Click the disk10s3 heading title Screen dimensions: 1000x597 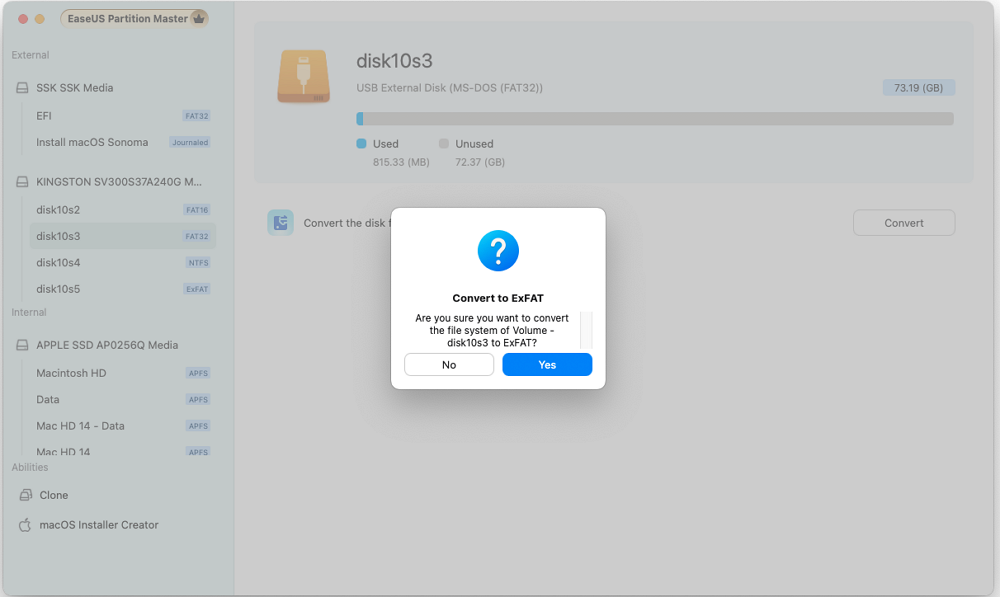coord(394,61)
